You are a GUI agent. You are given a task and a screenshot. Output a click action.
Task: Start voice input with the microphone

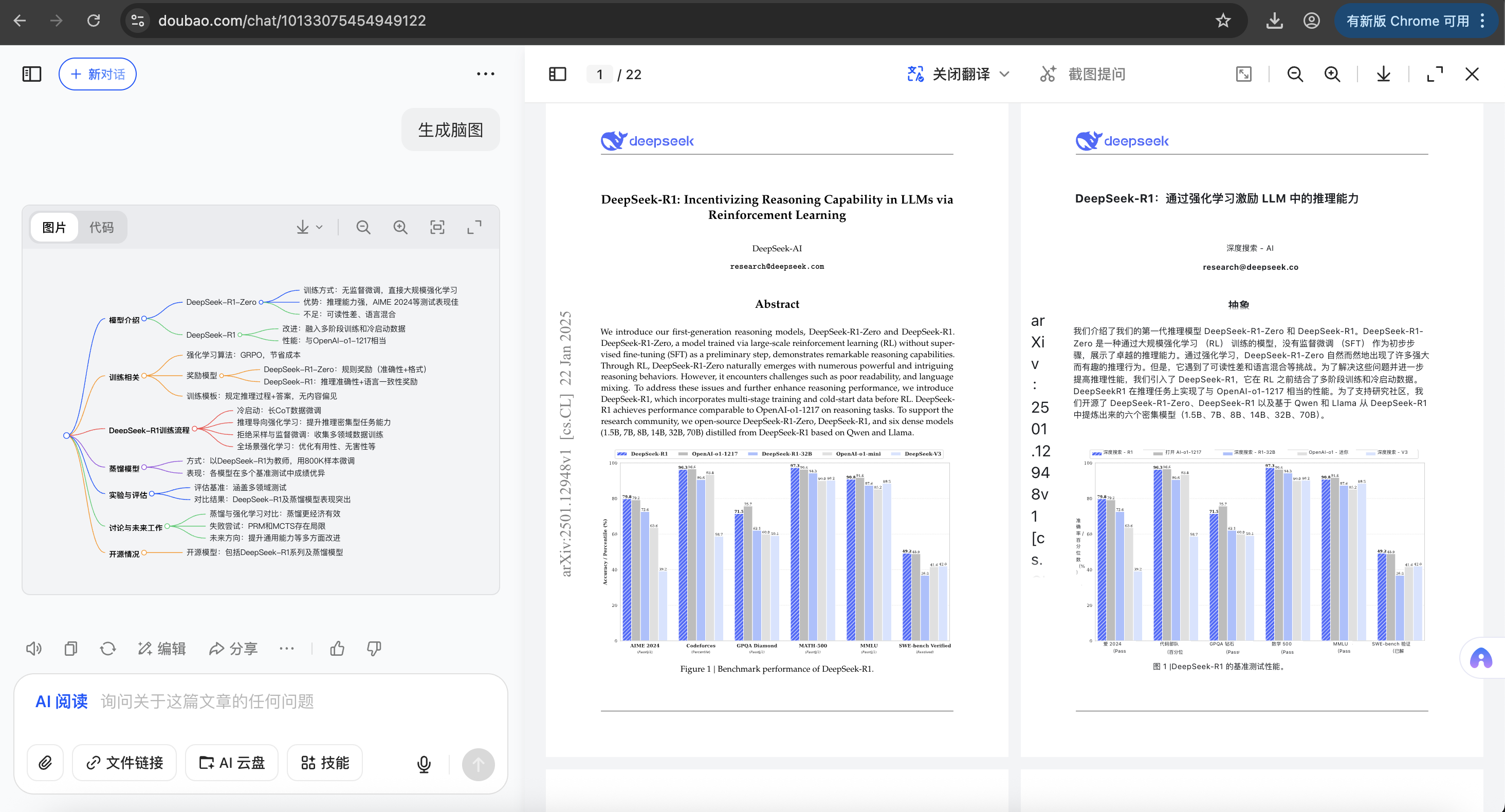tap(424, 764)
